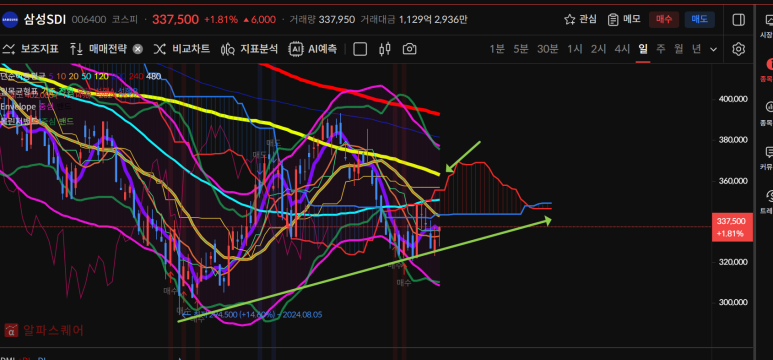
Task: Select the 주 weekly timeframe
Action: 661,49
